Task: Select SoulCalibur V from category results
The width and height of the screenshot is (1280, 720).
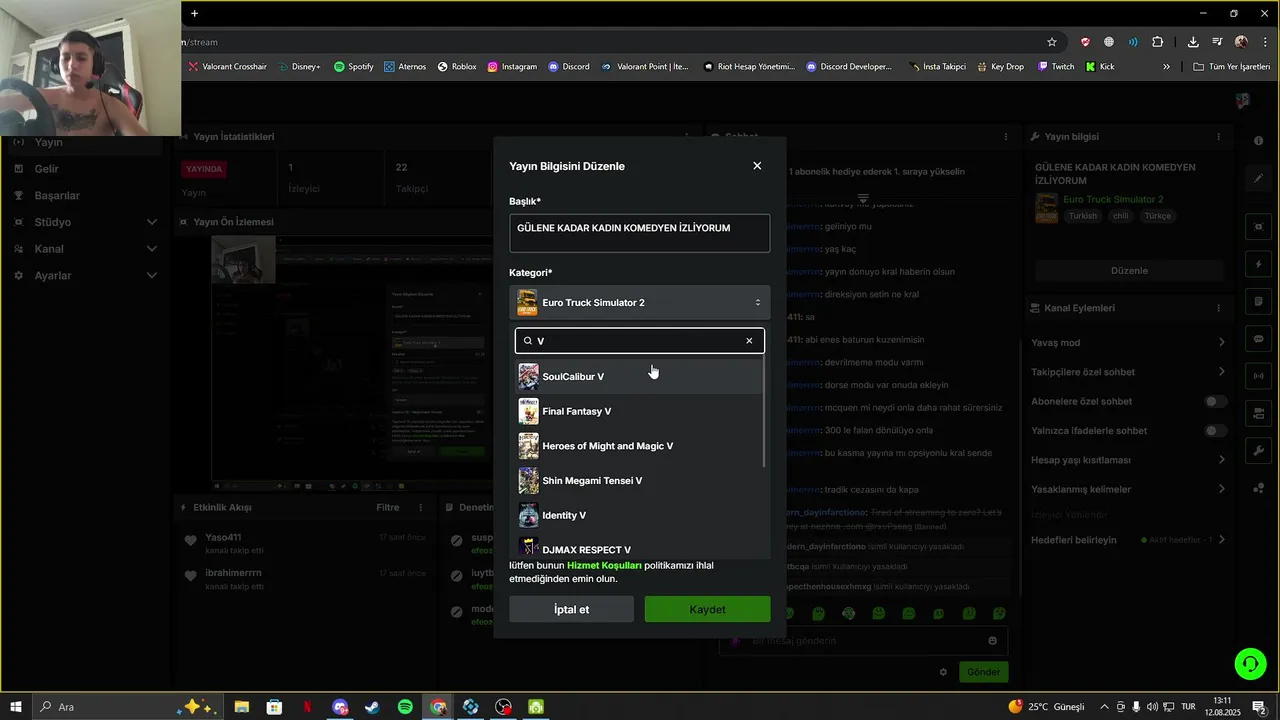Action: coord(639,377)
